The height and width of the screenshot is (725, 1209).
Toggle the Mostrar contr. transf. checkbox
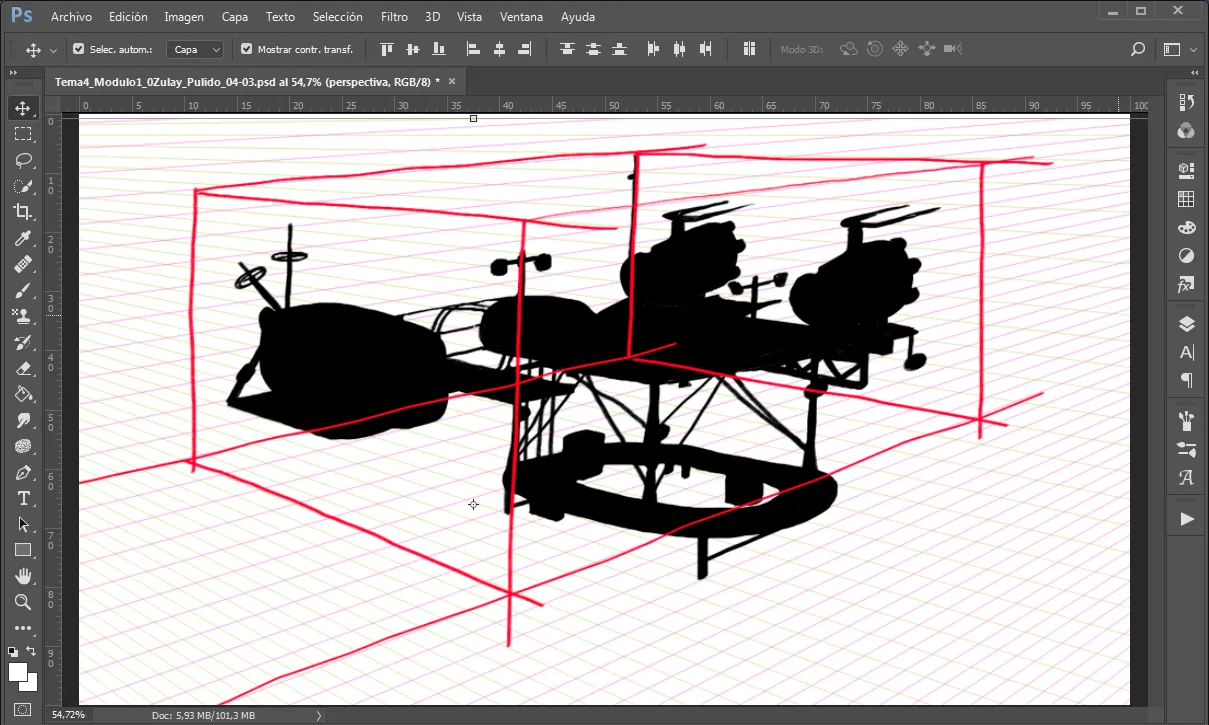point(247,49)
